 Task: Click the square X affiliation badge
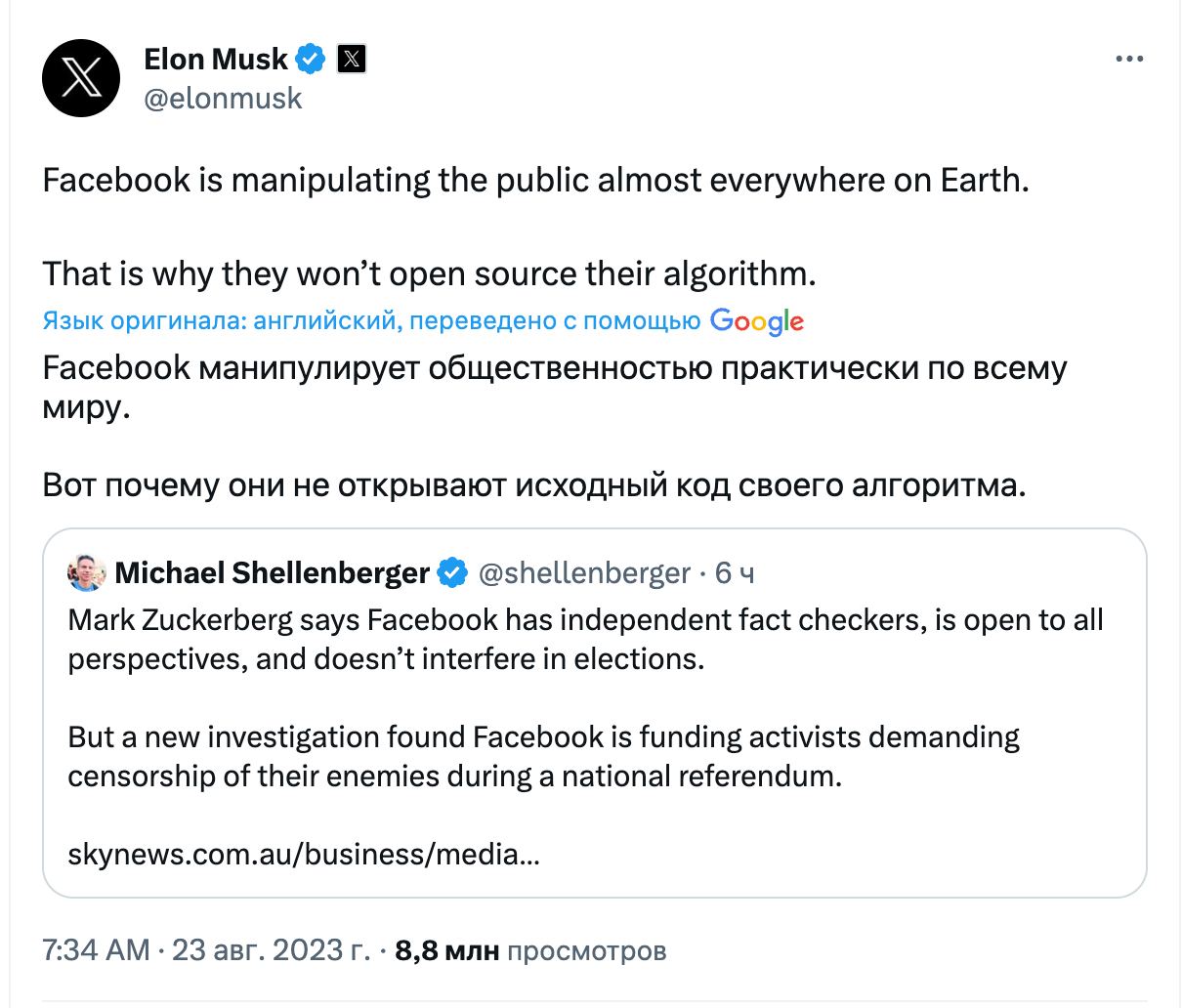pos(352,59)
